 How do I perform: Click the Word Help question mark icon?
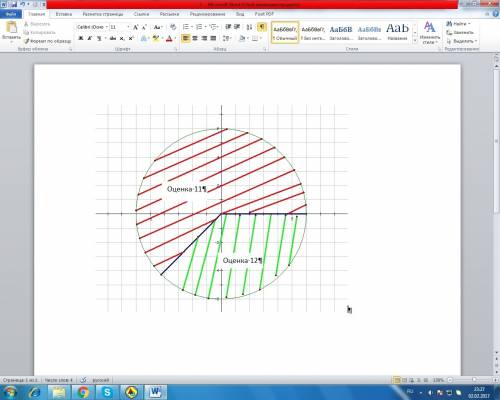[495, 14]
